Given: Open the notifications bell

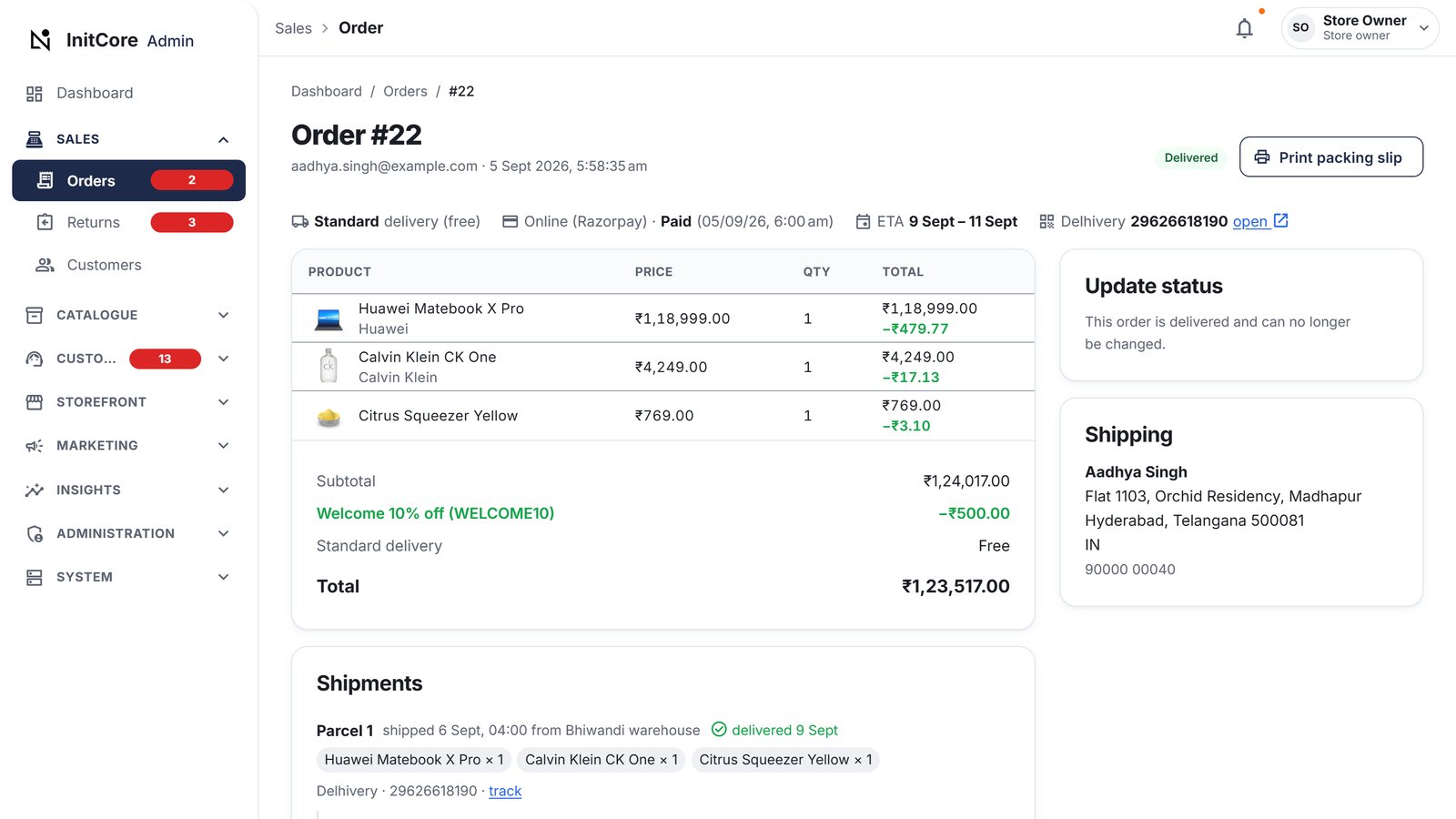Looking at the screenshot, I should point(1245,28).
